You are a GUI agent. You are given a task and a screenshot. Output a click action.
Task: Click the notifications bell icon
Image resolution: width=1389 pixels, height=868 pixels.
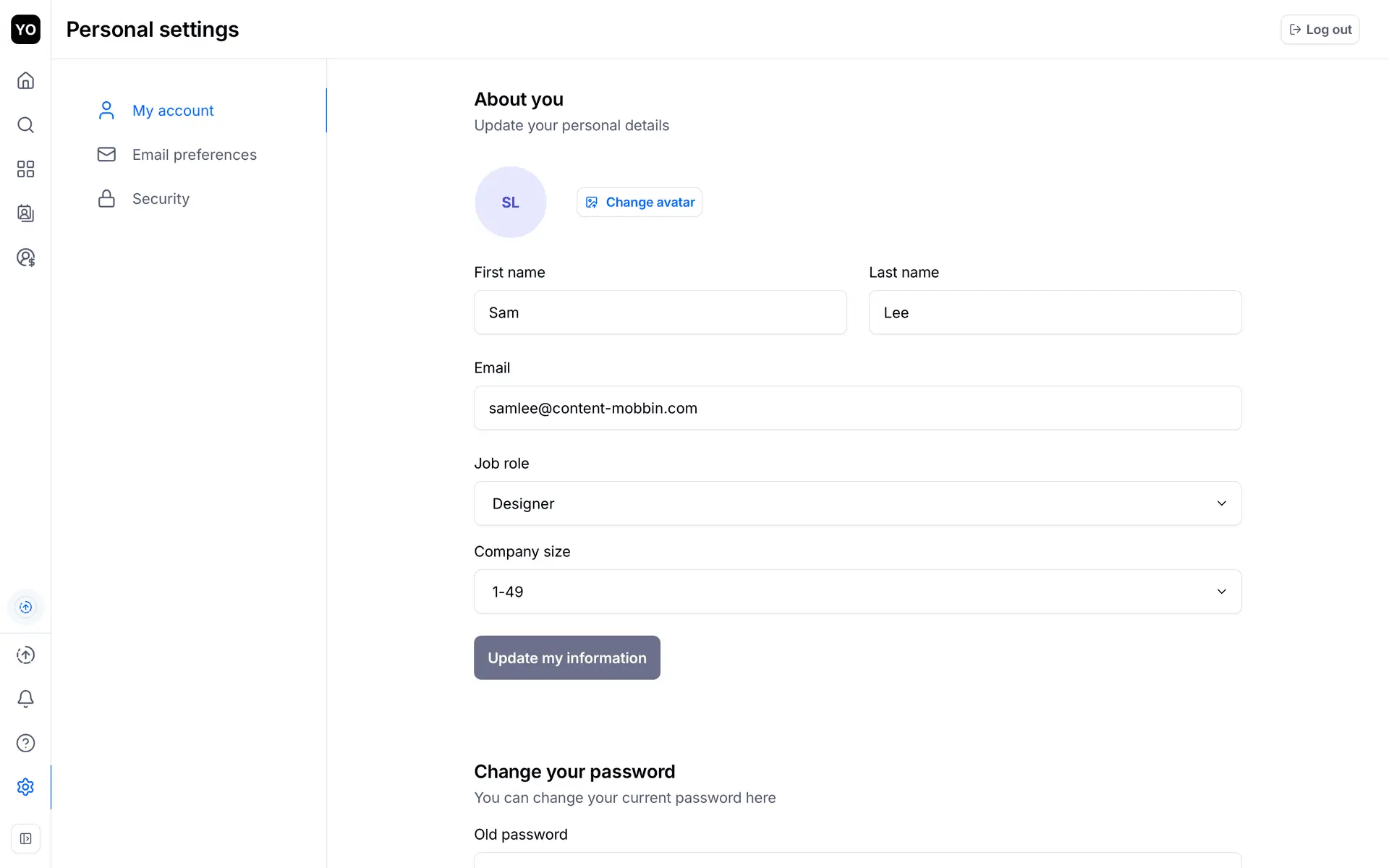(x=25, y=699)
